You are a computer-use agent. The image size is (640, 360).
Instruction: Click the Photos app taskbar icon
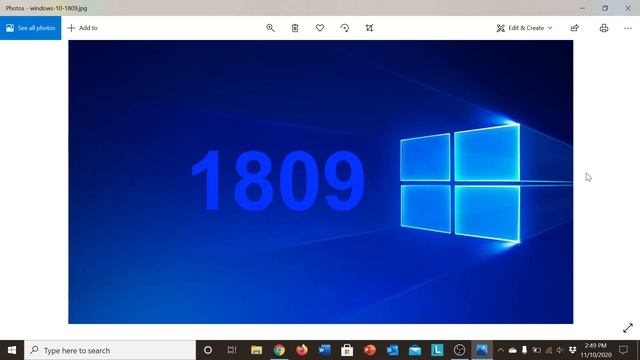click(482, 350)
